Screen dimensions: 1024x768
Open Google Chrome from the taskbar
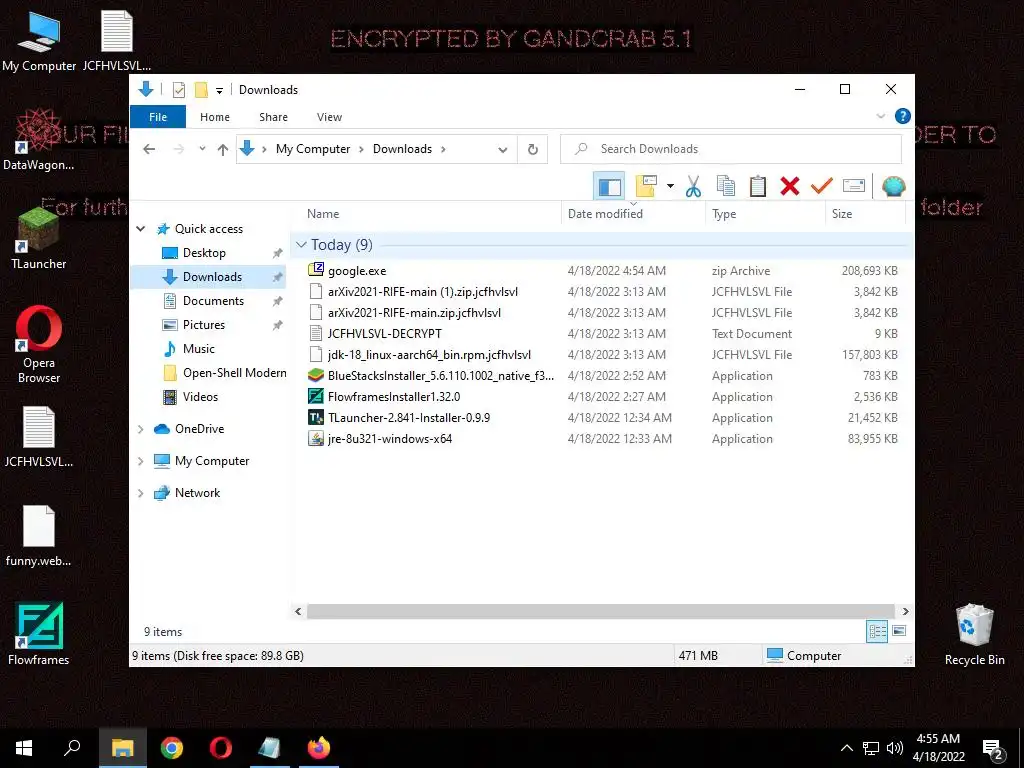point(172,748)
